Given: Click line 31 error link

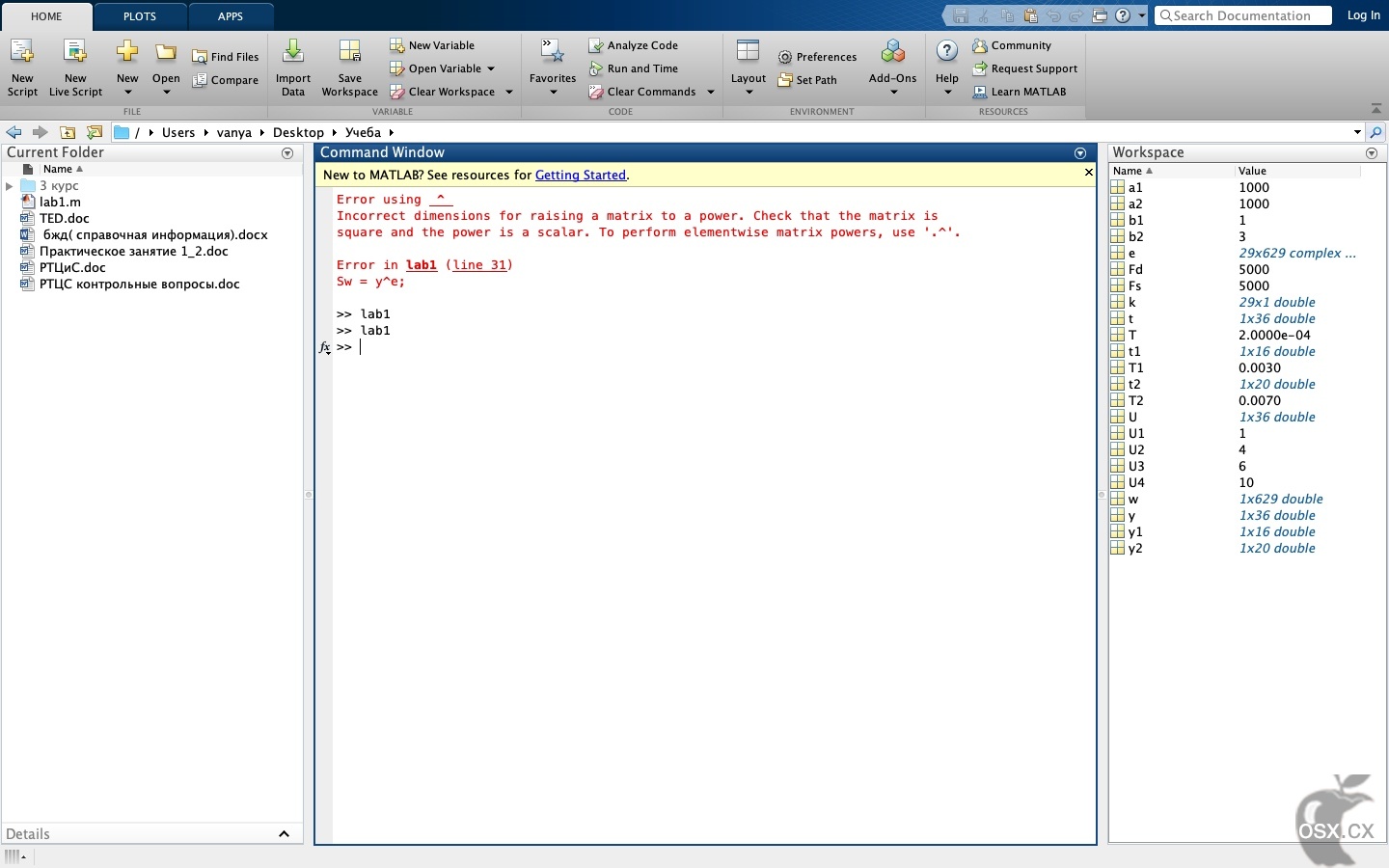Looking at the screenshot, I should click(x=479, y=265).
